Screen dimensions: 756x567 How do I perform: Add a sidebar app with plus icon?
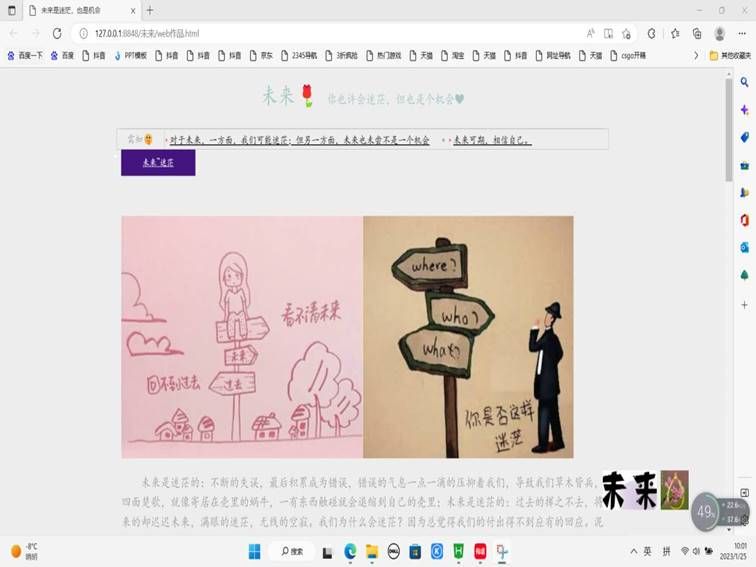[x=744, y=304]
